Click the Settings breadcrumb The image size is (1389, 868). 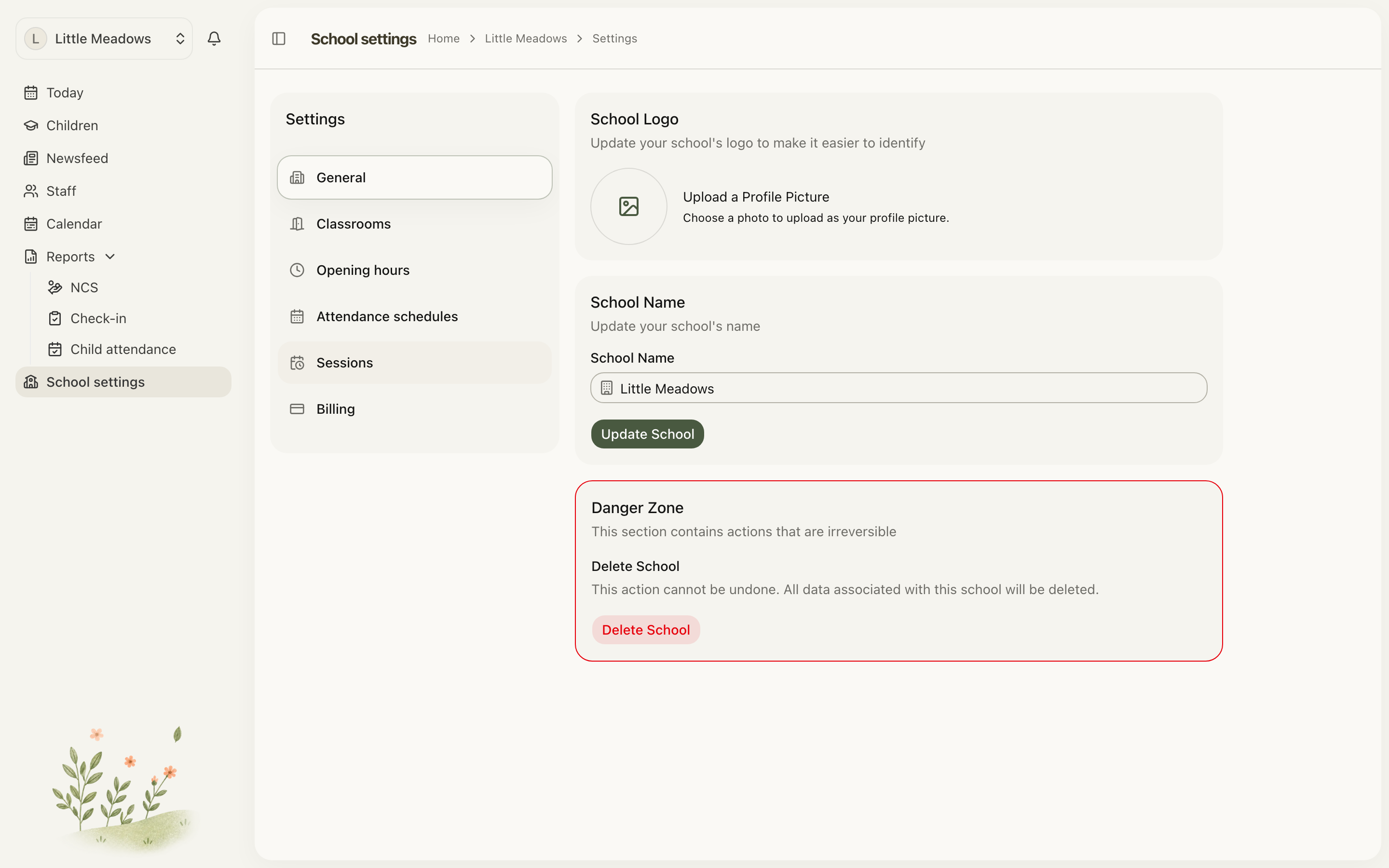point(615,39)
